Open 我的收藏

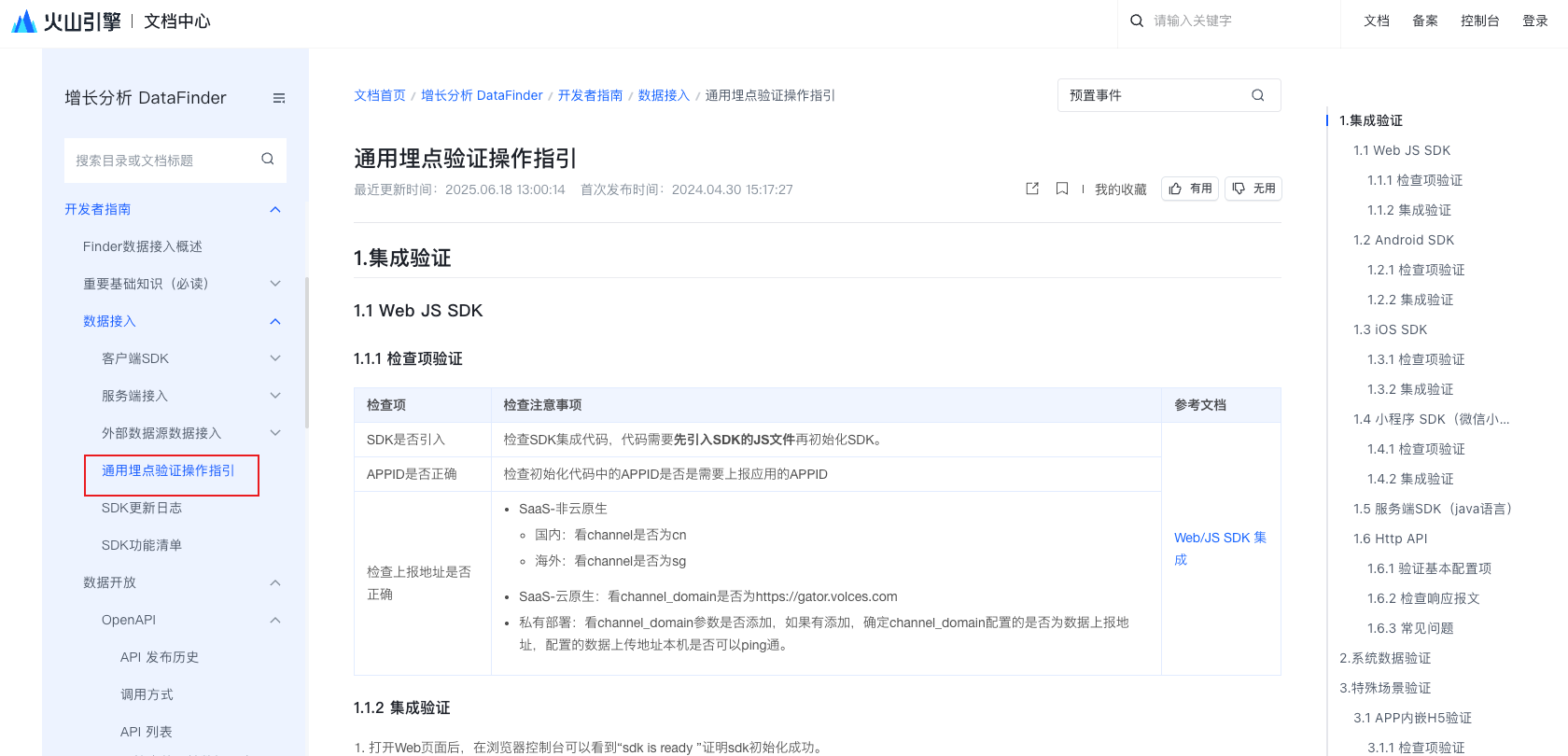(x=1120, y=189)
